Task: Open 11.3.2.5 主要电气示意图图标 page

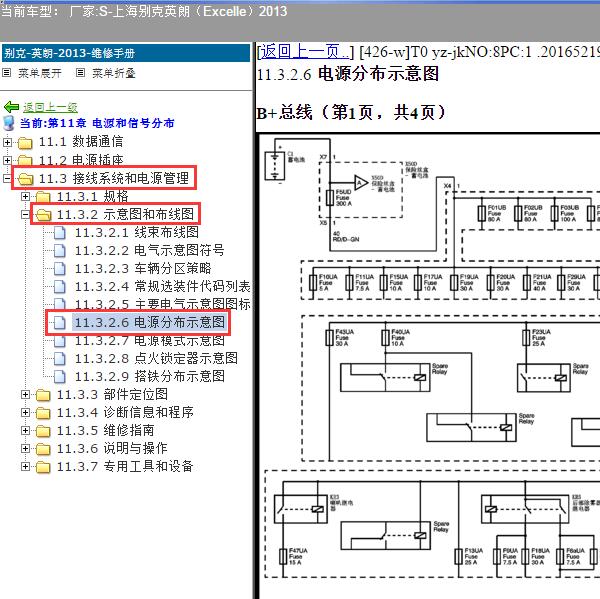Action: 163,304
